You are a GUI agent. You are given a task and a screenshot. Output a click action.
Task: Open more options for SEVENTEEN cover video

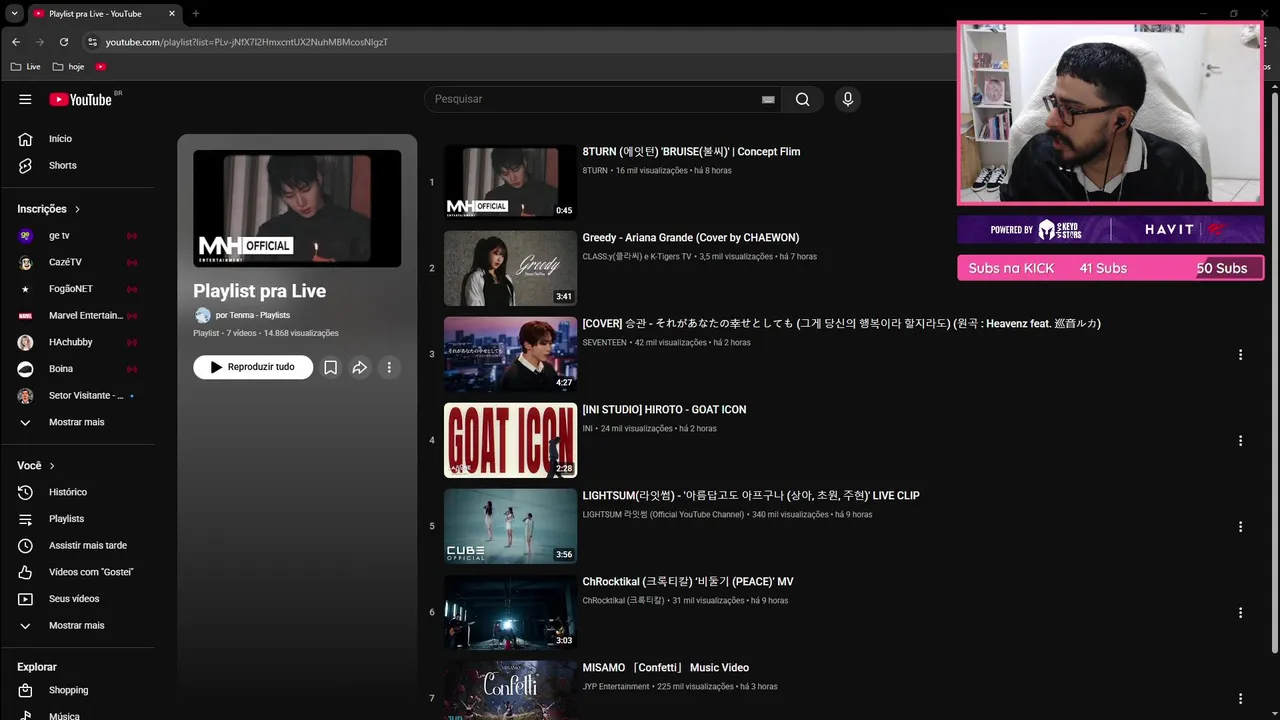point(1240,354)
